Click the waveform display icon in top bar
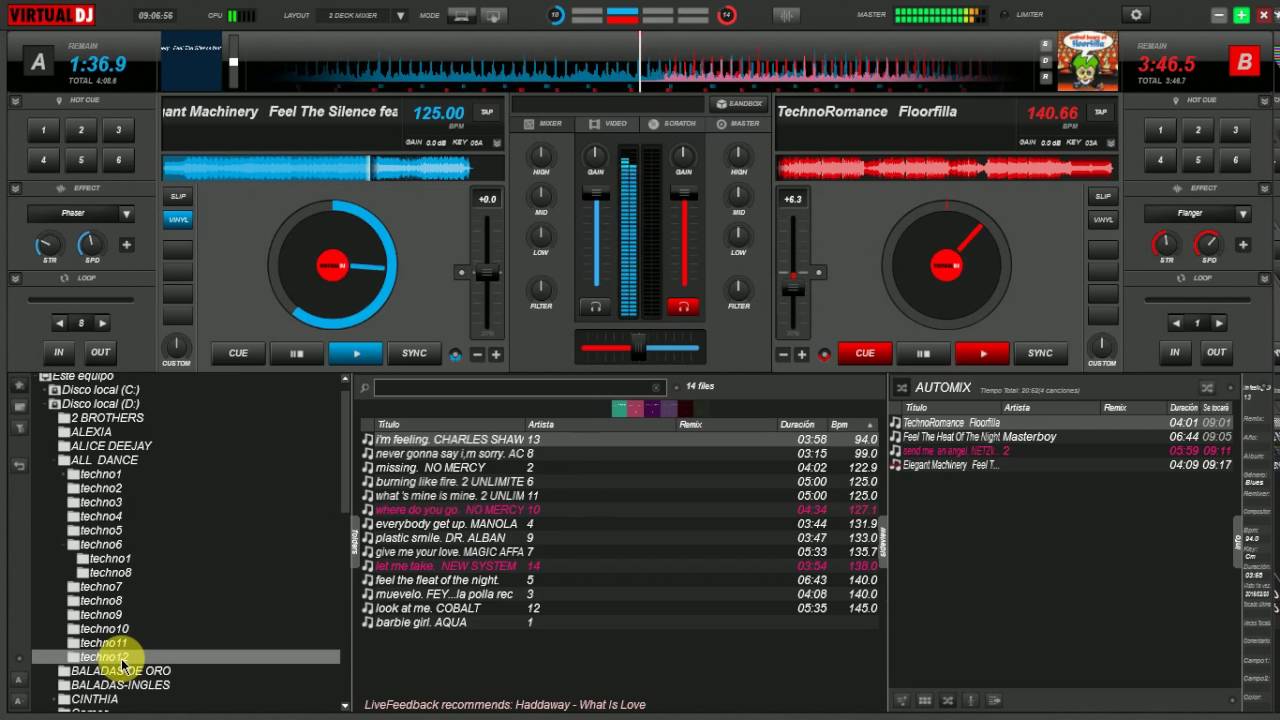 [788, 15]
